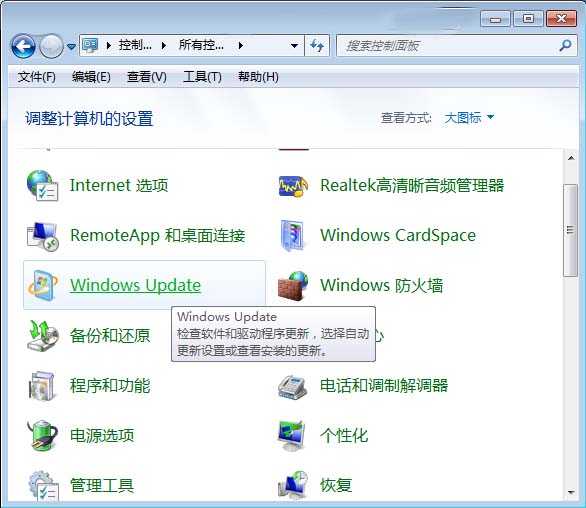The width and height of the screenshot is (586, 508).
Task: Minimize the control panel window
Action: click(495, 19)
